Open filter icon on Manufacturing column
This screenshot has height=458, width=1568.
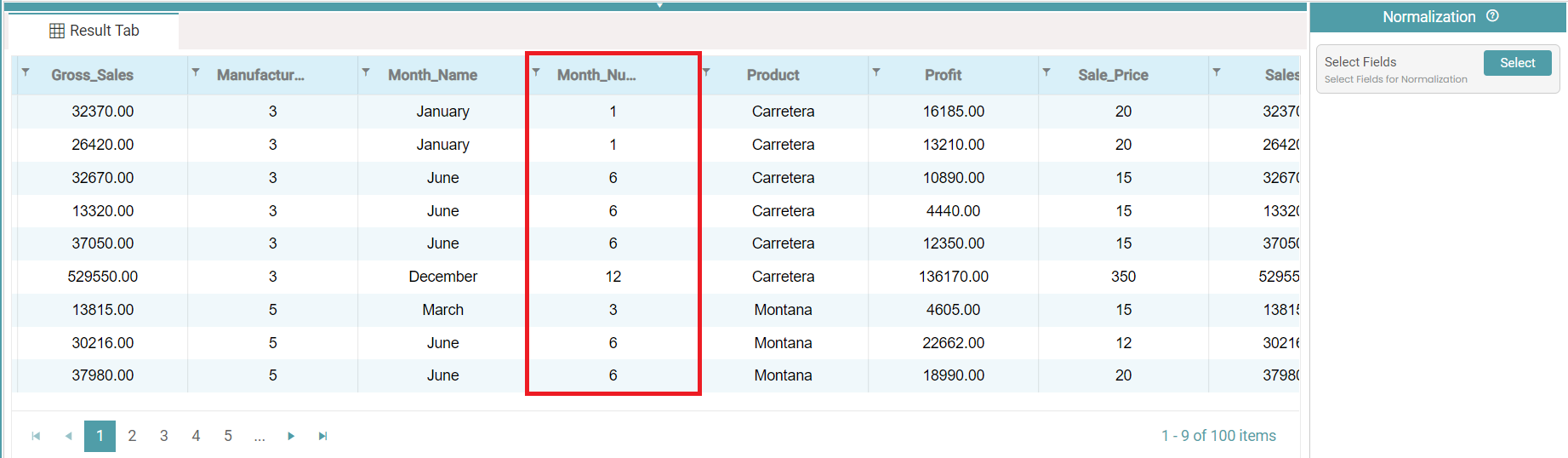pos(196,72)
